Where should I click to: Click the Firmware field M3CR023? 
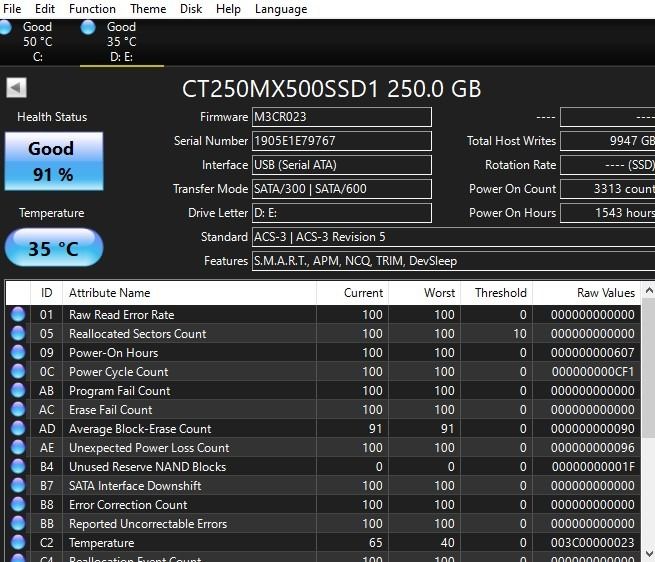pyautogui.click(x=342, y=117)
